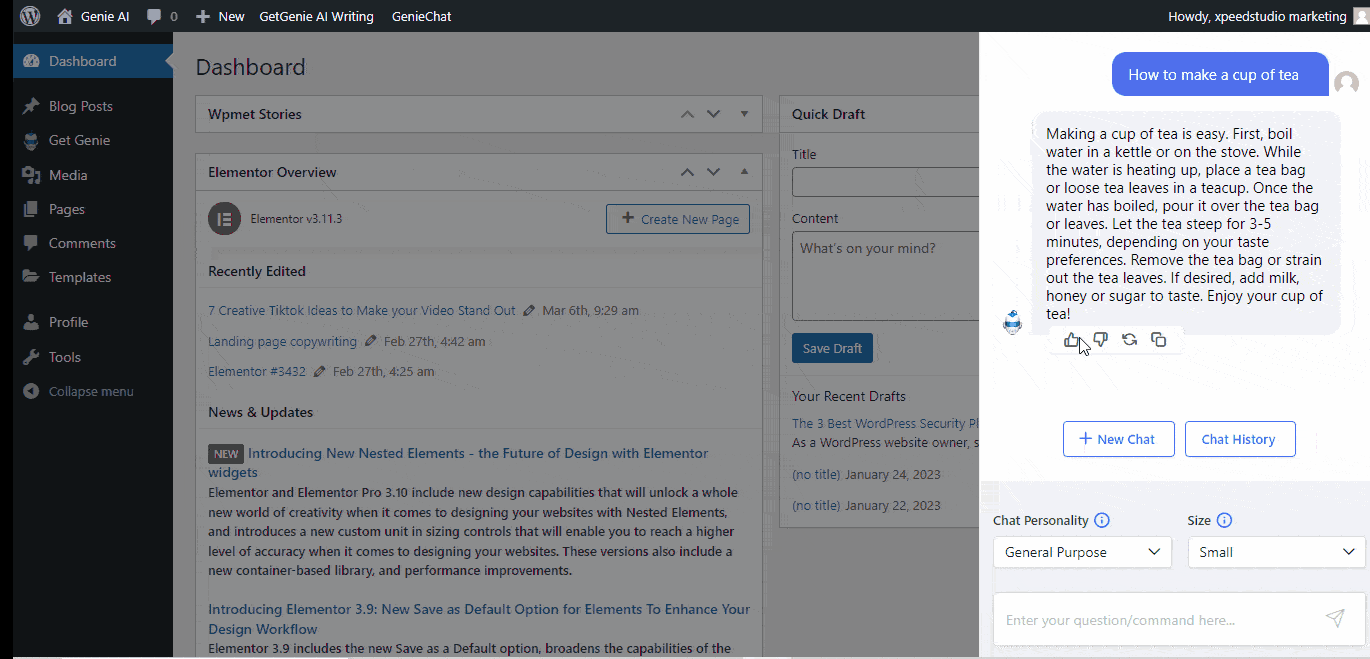Click the Get Genie sidebar icon

pos(31,140)
